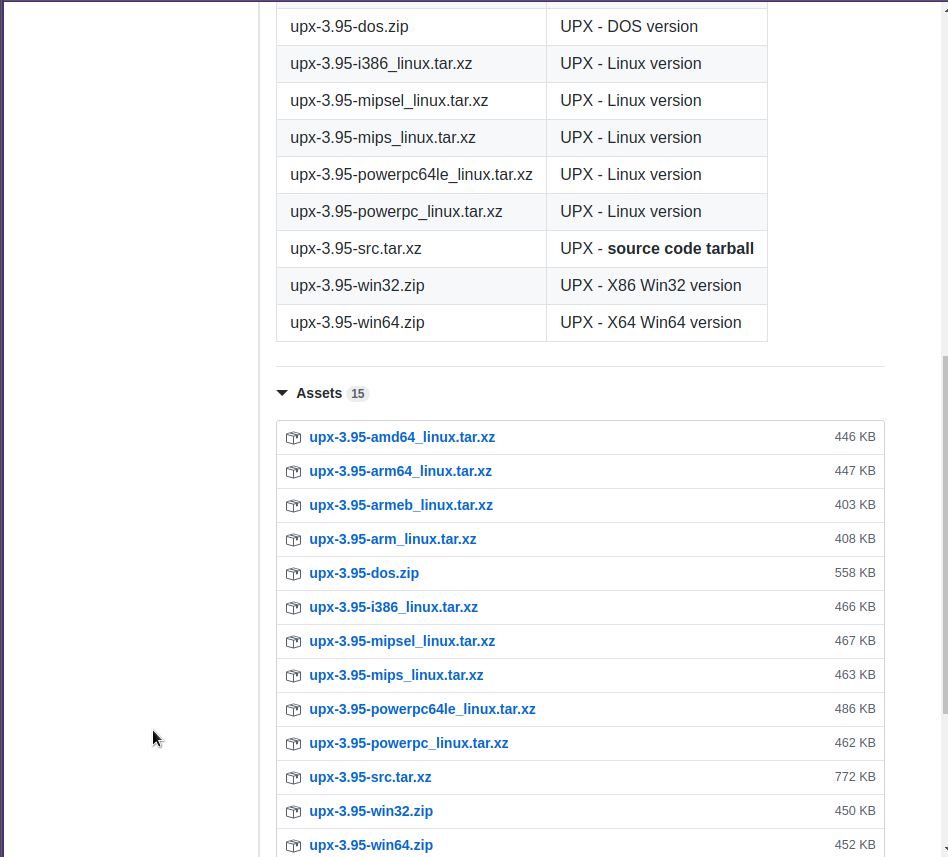Click package icon beside upx-3.95-powerpc64le_linux.tar.xz
The image size is (948, 857).
coord(293,709)
